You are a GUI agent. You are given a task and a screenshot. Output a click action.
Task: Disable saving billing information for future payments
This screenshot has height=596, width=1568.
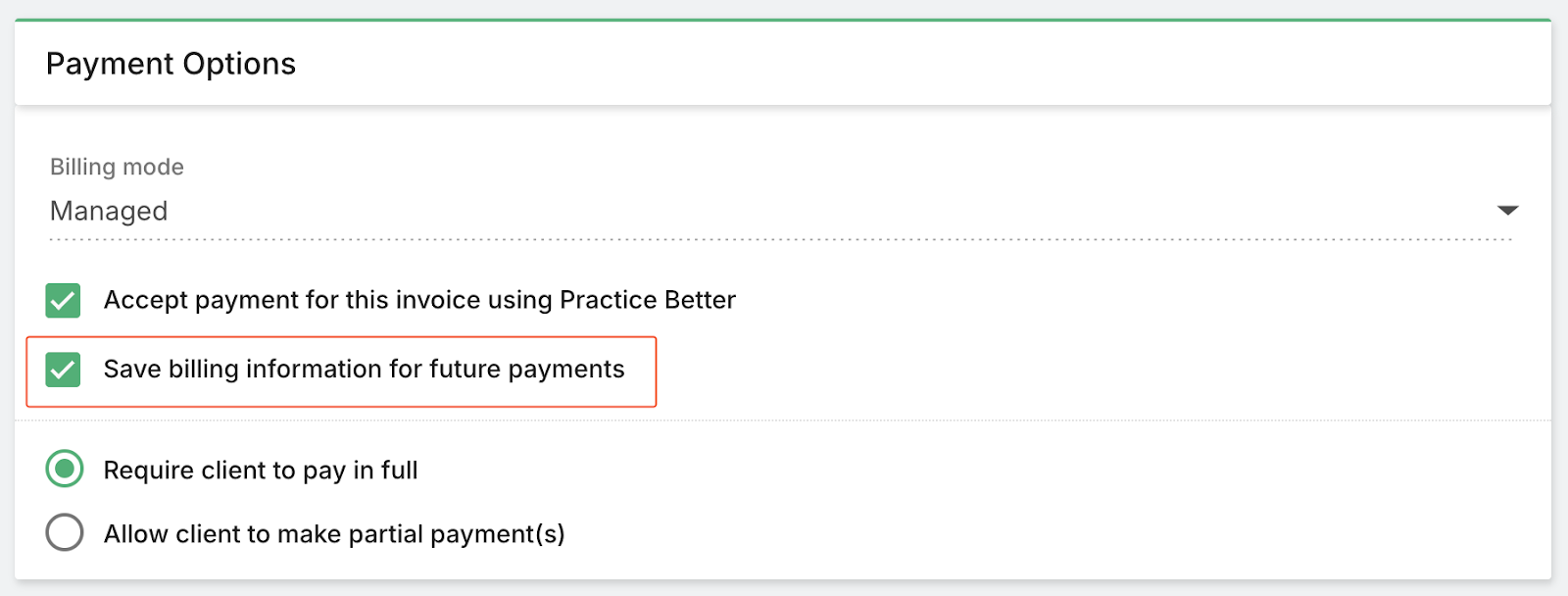[x=63, y=370]
